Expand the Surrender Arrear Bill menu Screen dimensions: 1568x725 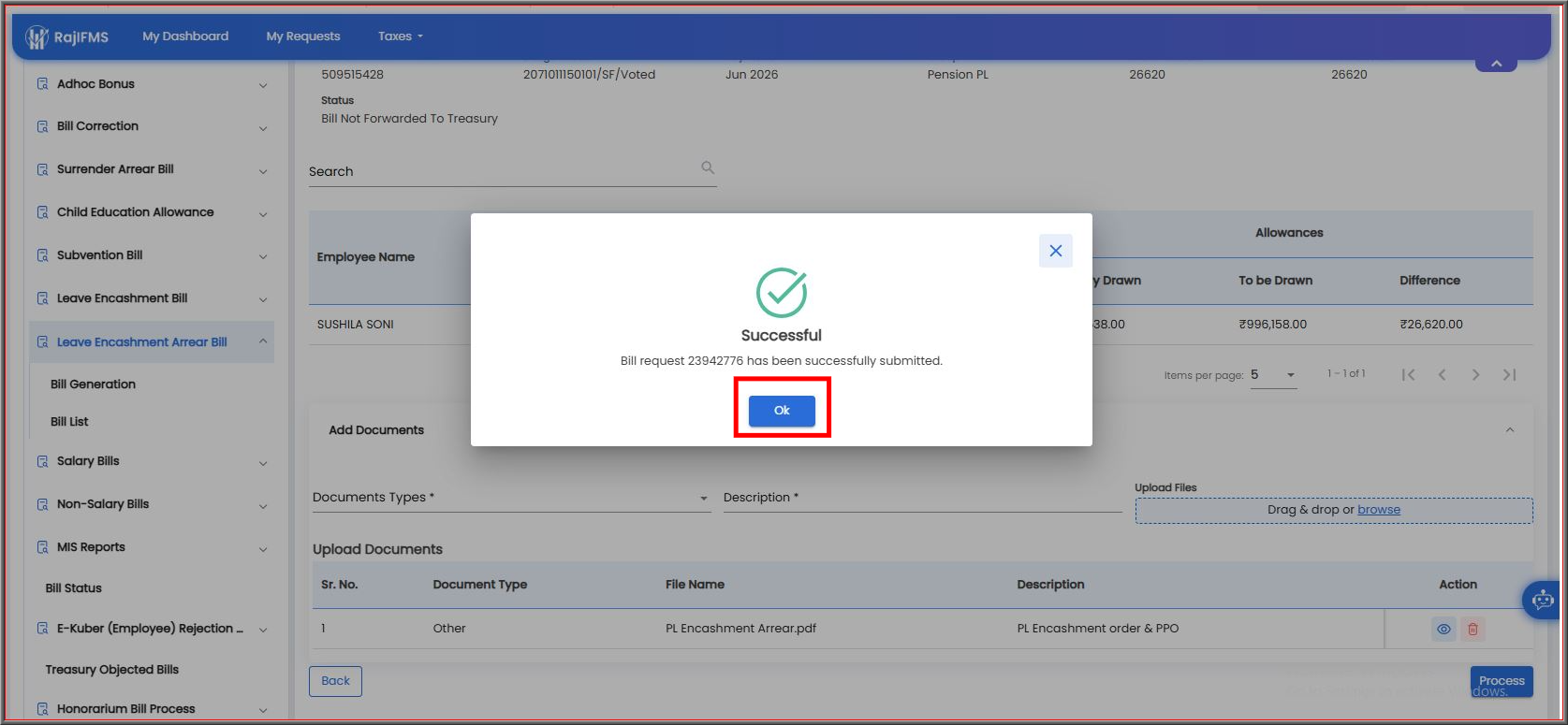click(263, 171)
